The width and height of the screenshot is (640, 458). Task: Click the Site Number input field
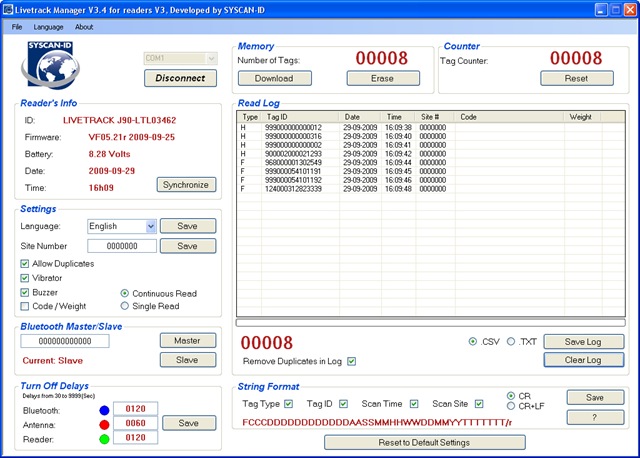click(x=122, y=246)
